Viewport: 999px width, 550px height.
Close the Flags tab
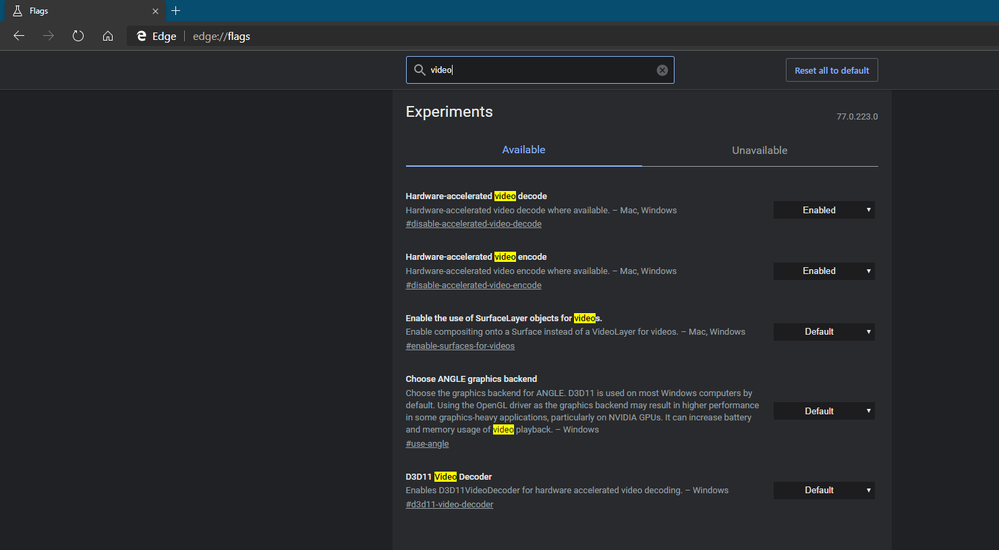pyautogui.click(x=155, y=11)
